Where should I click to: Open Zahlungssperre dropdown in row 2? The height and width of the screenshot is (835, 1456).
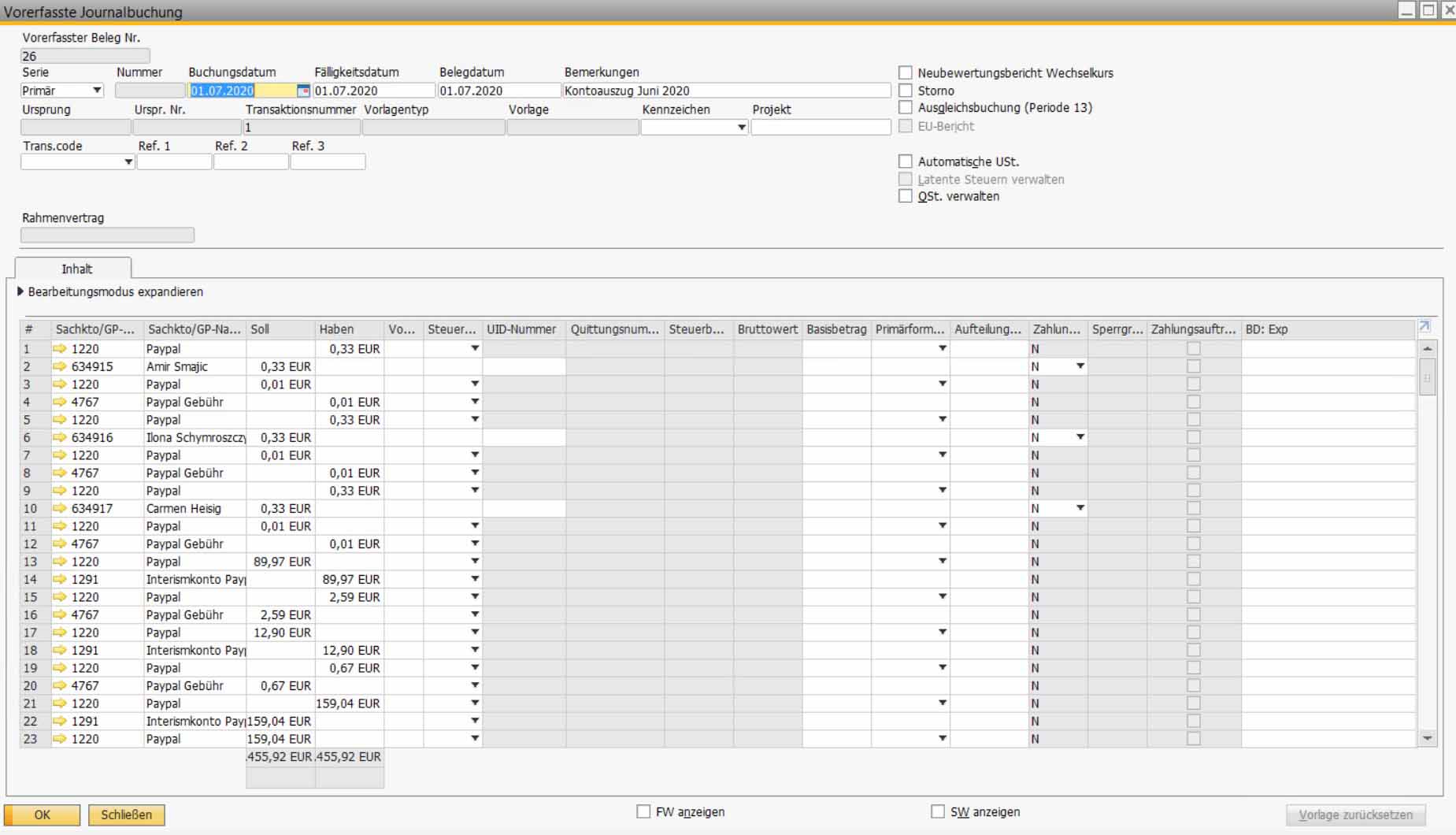pyautogui.click(x=1080, y=366)
